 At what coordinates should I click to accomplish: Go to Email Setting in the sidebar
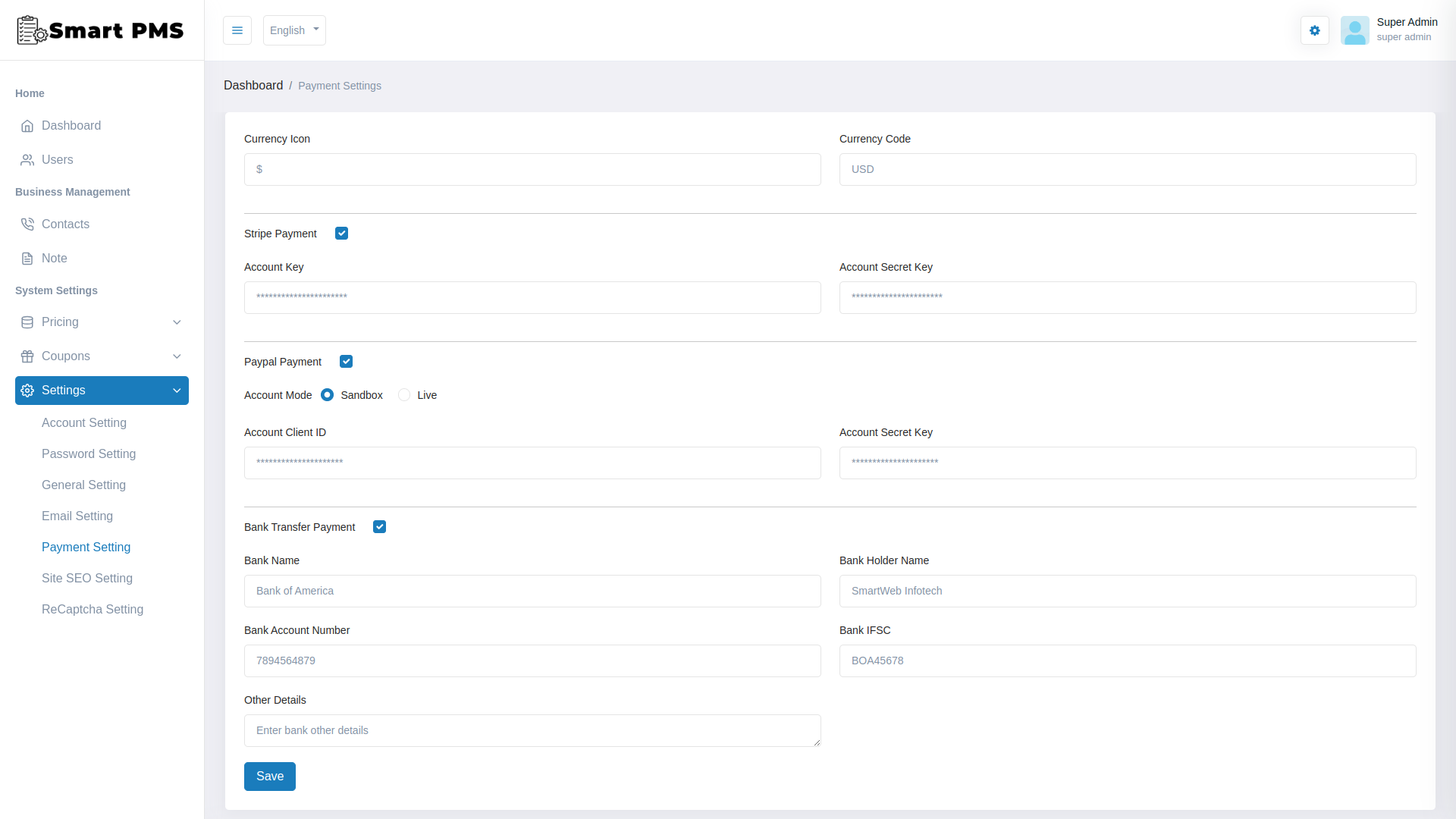pyautogui.click(x=77, y=516)
